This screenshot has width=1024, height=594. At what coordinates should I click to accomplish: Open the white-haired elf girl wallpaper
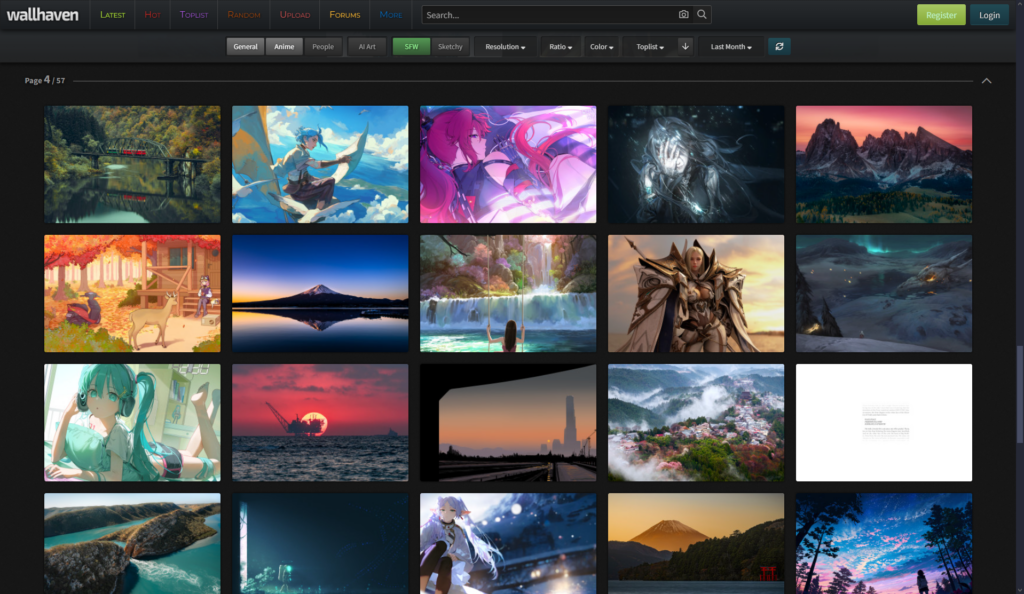508,543
